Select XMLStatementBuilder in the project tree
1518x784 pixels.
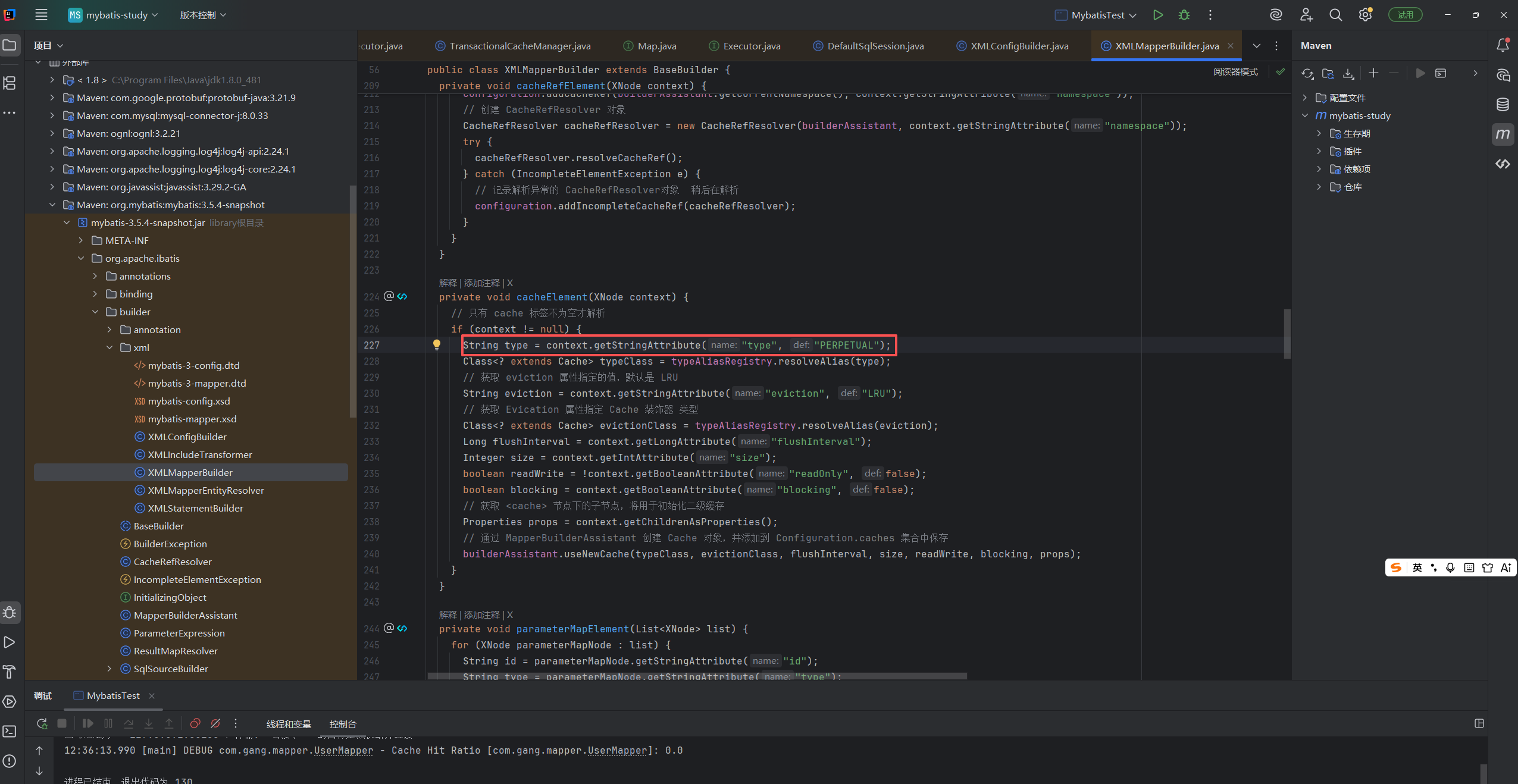195,508
